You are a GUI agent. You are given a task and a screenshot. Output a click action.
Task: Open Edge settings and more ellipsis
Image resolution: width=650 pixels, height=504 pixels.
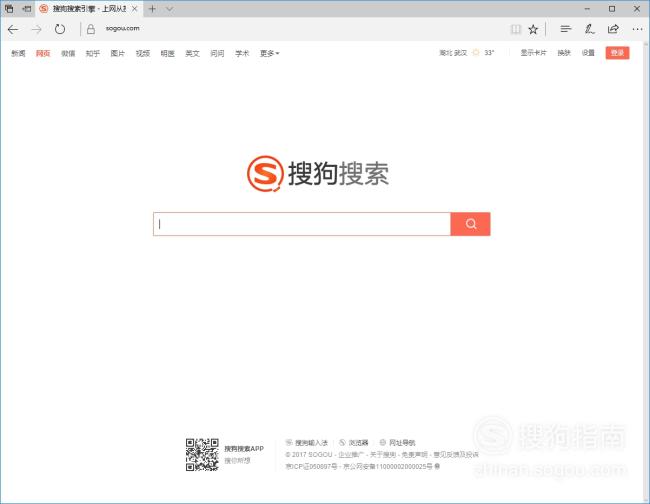[637, 29]
